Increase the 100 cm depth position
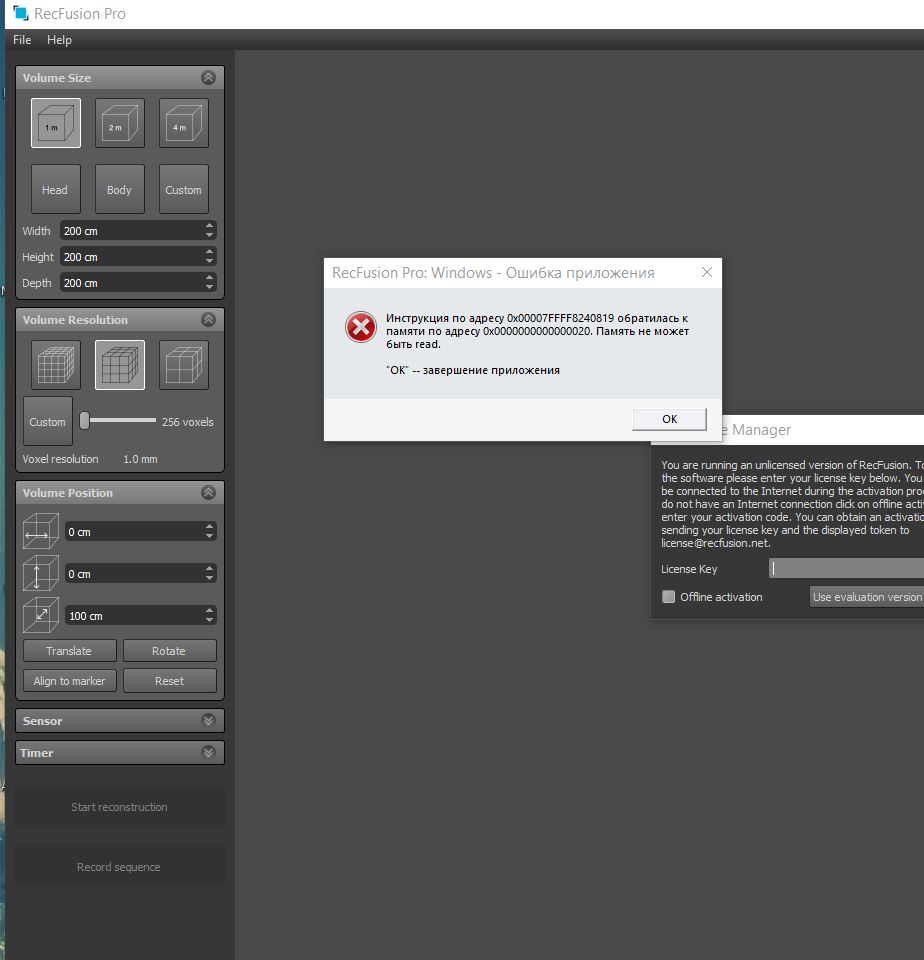This screenshot has width=924, height=960. 210,611
